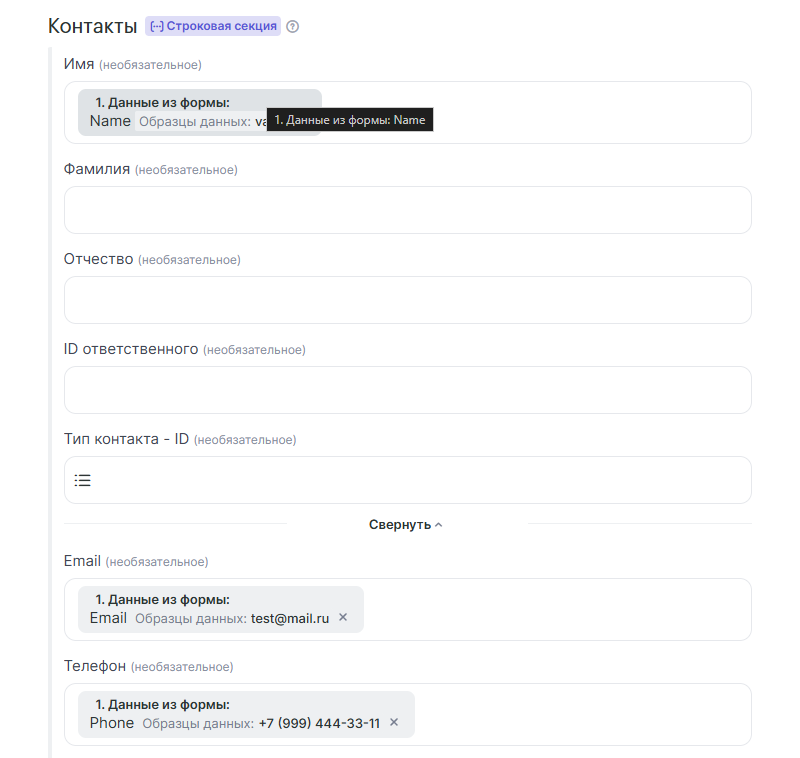Click the Фамилия field label
This screenshot has width=800, height=758.
pos(97,169)
